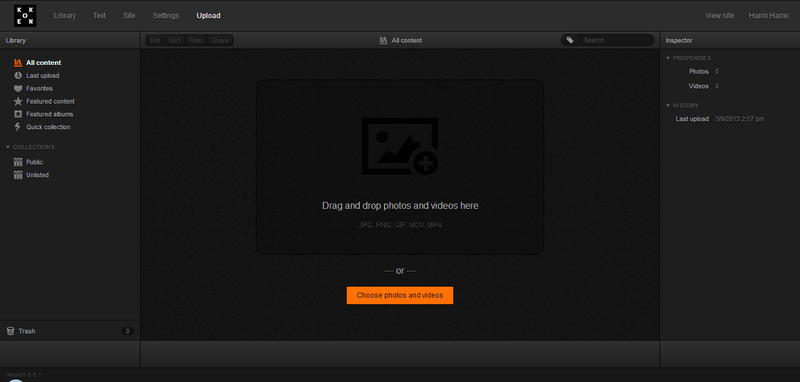The height and width of the screenshot is (382, 800).
Task: Click the Trash bin icon
Action: [x=10, y=331]
